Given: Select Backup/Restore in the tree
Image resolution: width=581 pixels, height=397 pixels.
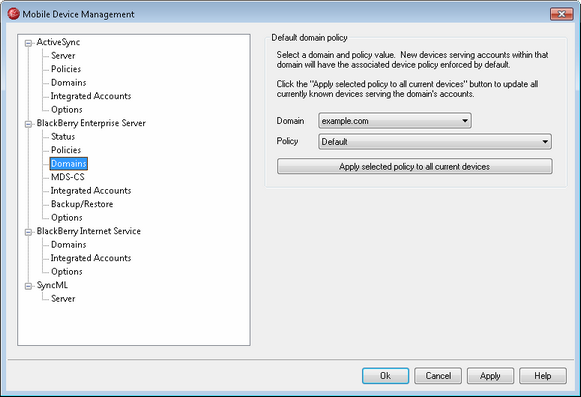Looking at the screenshot, I should 82,204.
